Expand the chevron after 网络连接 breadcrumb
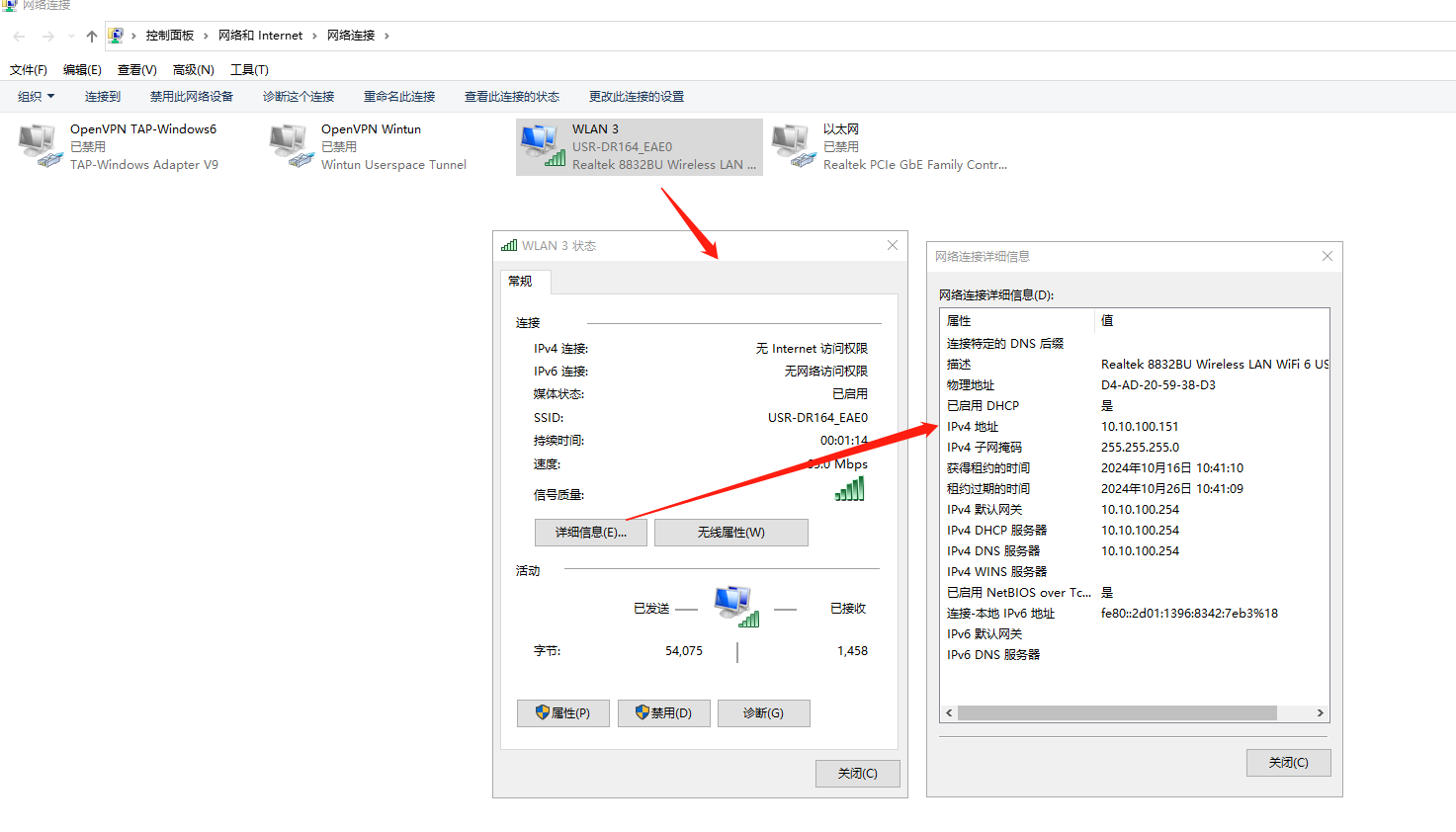1456x832 pixels. (x=386, y=36)
